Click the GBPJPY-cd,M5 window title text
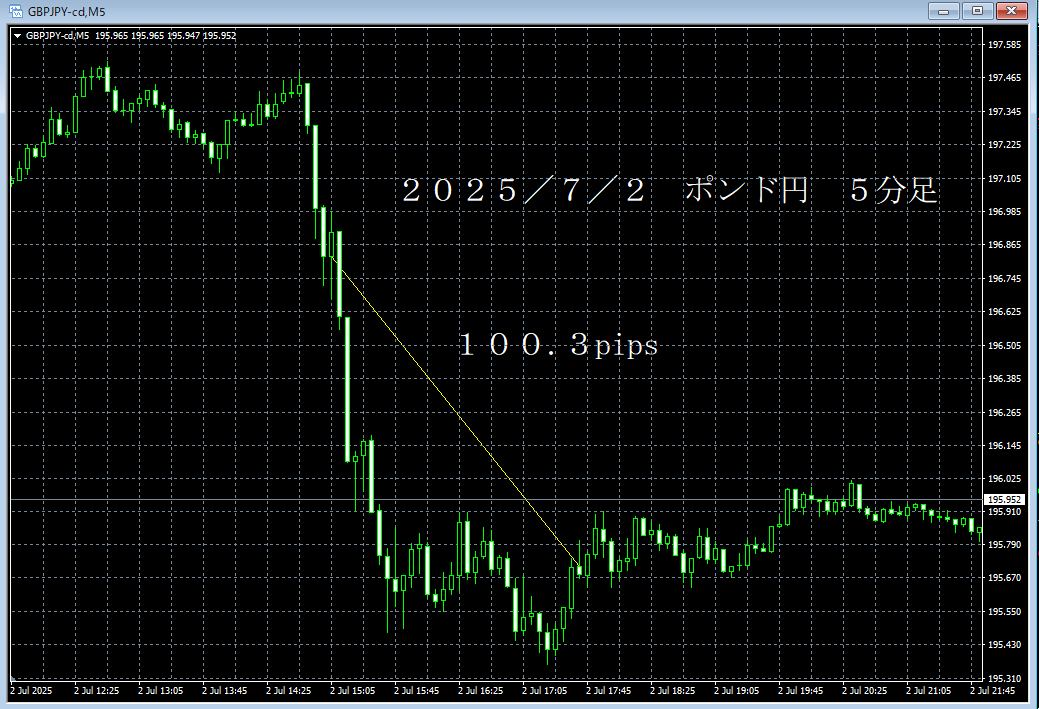This screenshot has height=709, width=1039. (x=66, y=12)
